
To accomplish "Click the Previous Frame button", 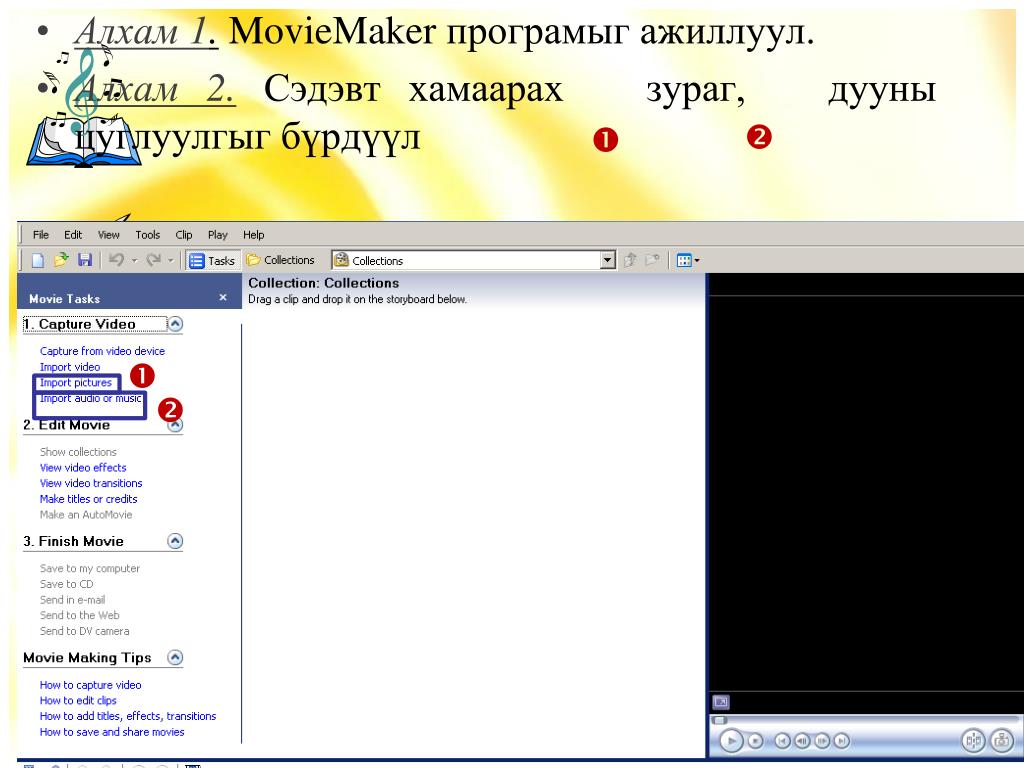I will coord(803,741).
